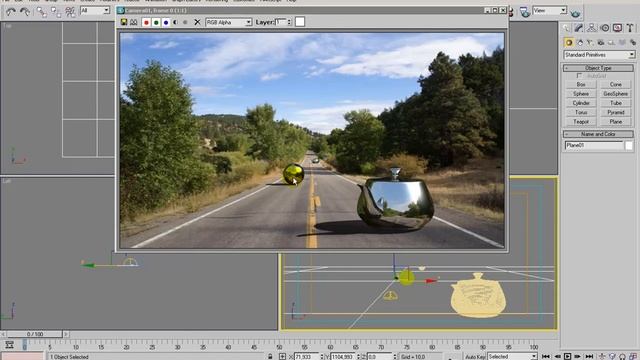Adjust the Layer number spinner
The image size is (640, 360).
coord(289,22)
